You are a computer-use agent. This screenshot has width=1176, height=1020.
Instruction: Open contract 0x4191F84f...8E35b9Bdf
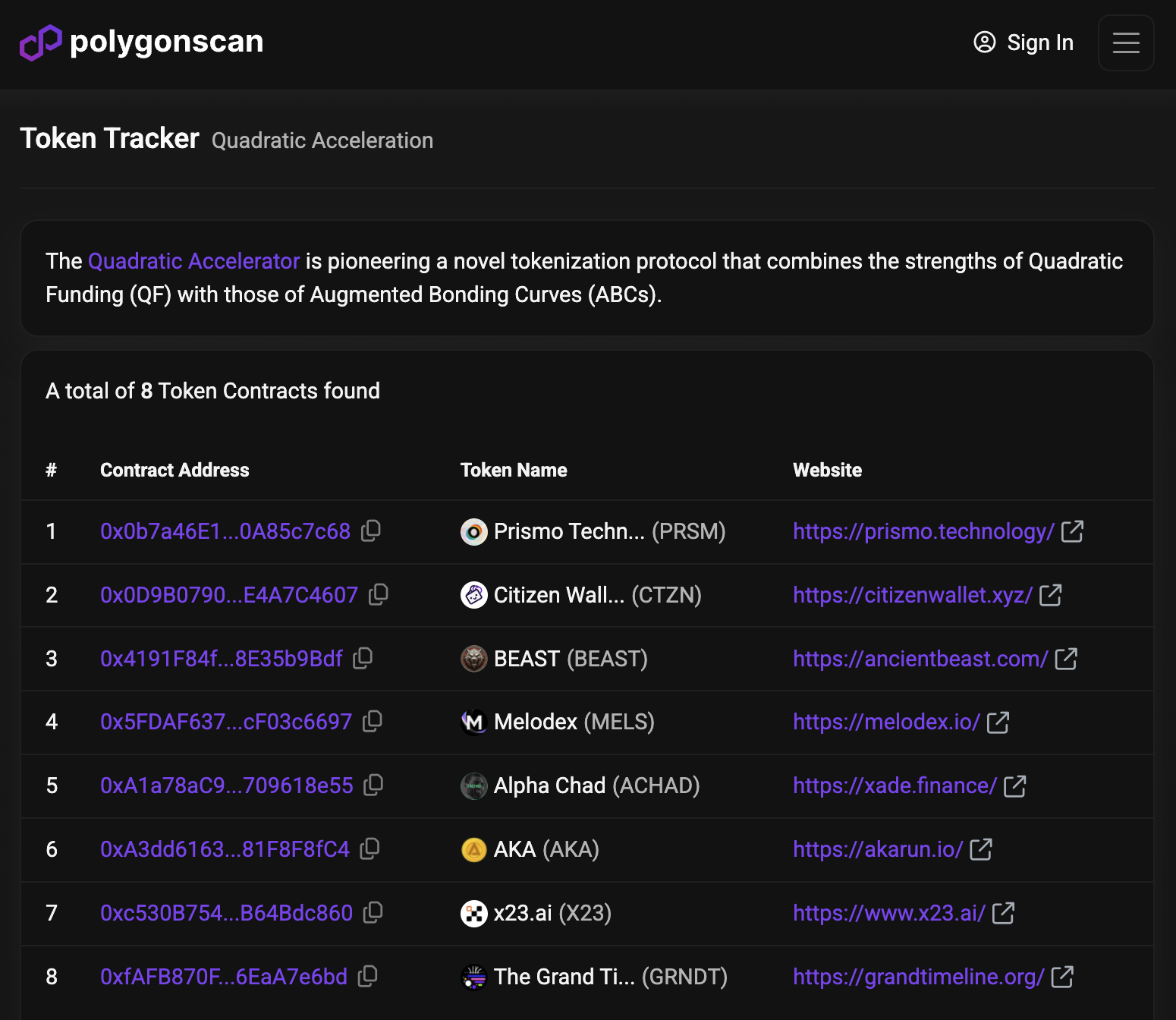pos(222,659)
